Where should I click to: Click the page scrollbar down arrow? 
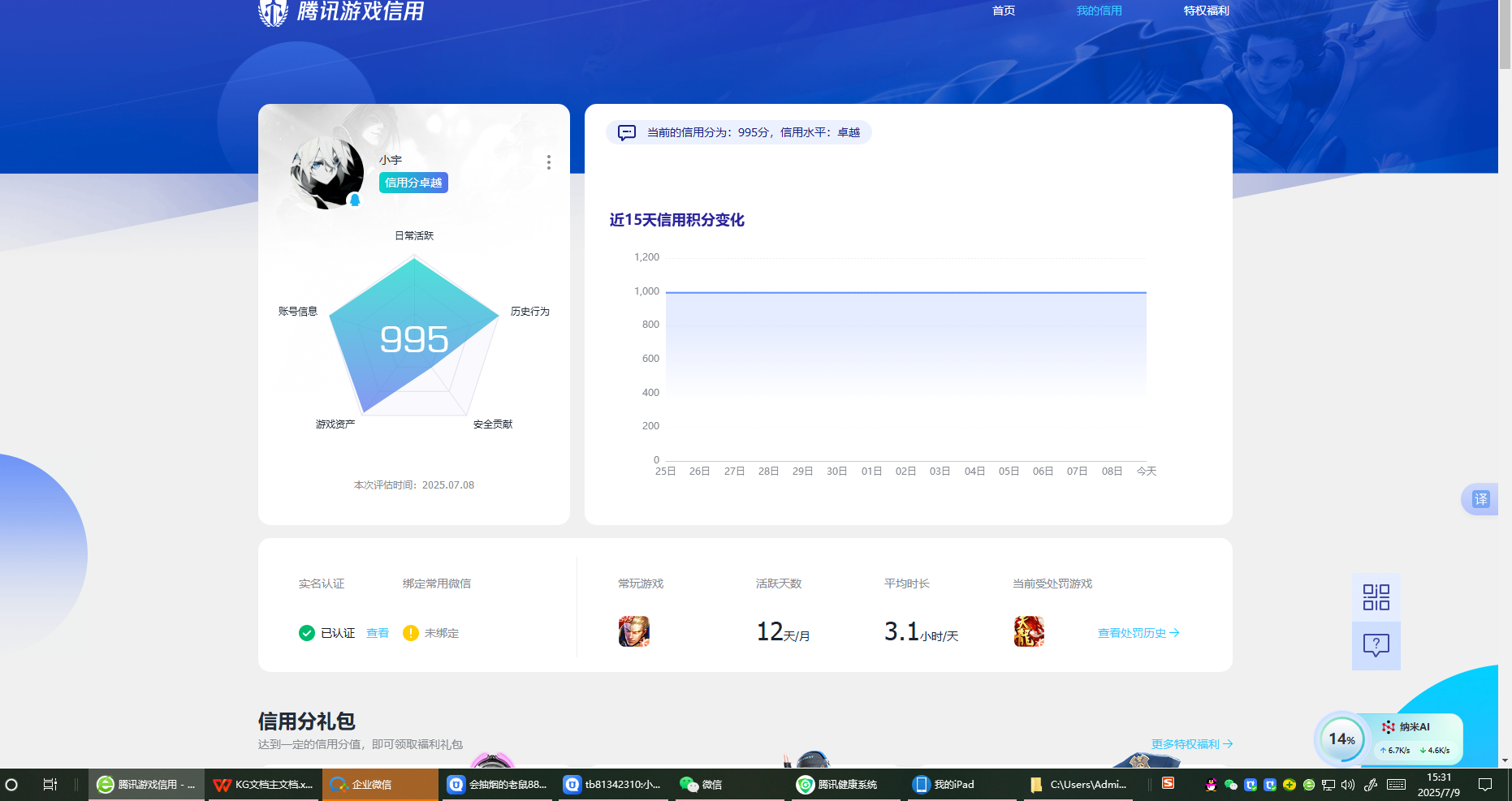click(x=1505, y=760)
